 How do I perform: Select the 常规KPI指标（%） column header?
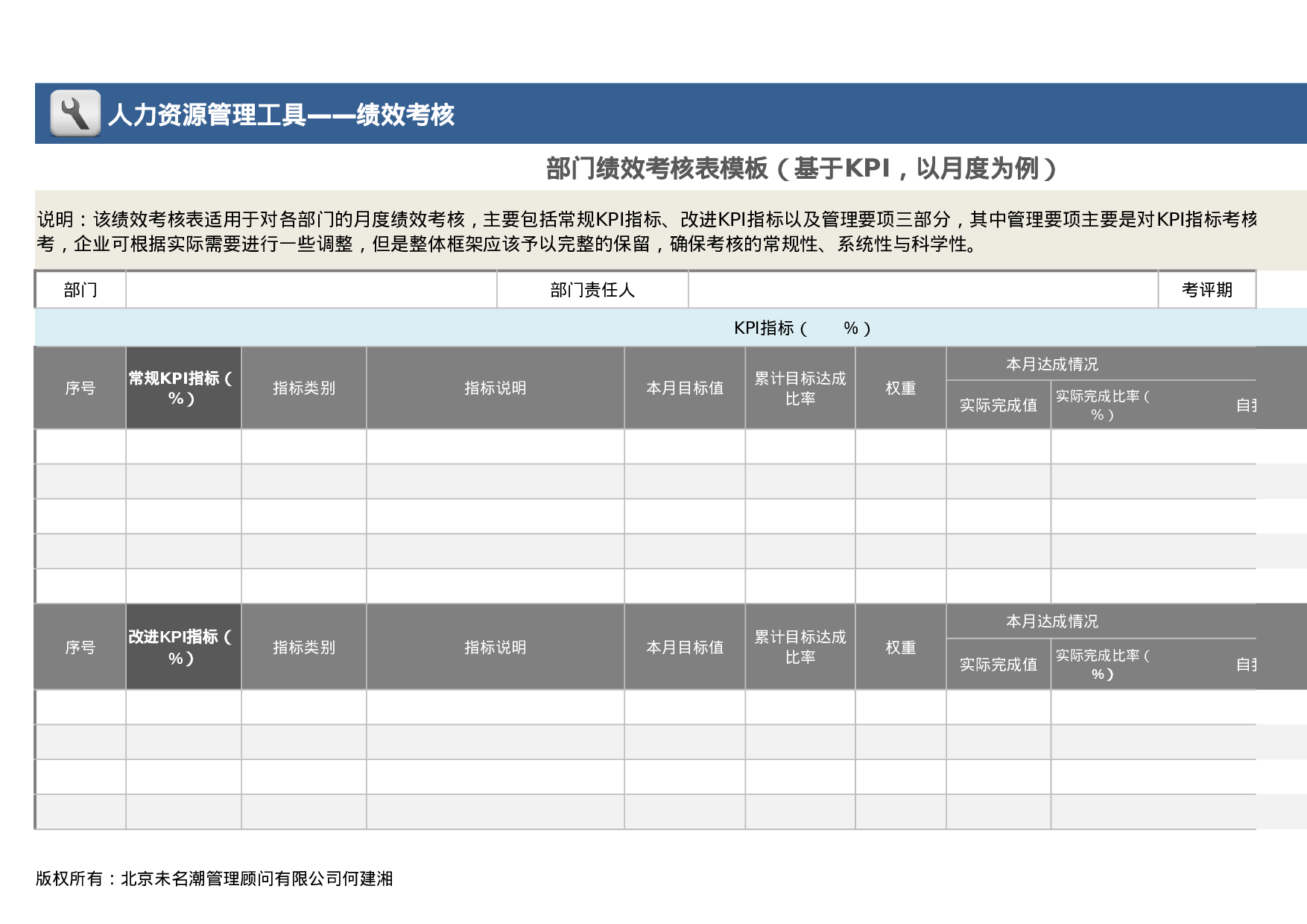[183, 389]
